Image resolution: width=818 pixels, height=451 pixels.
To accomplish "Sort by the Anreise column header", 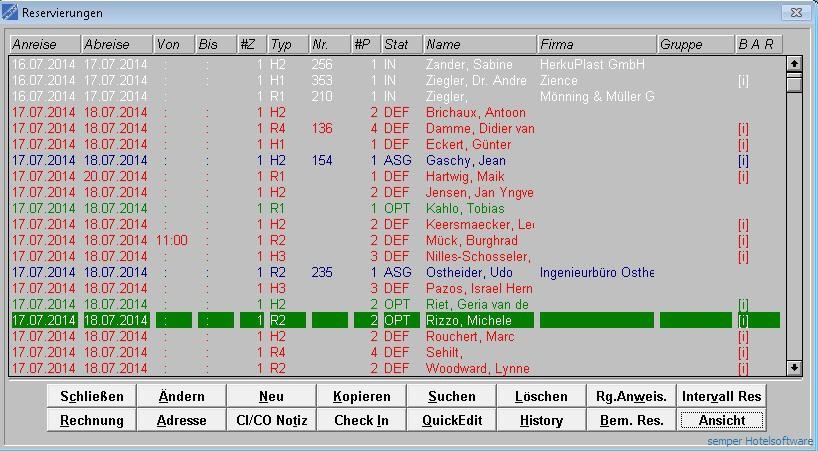I will (x=45, y=45).
